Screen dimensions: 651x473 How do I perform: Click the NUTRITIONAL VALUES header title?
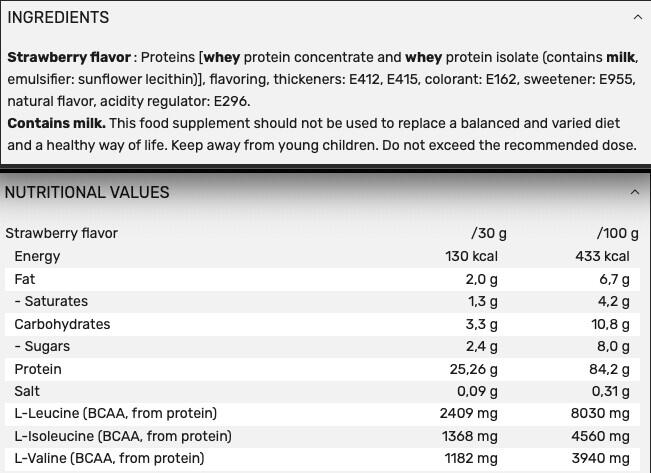(x=87, y=192)
